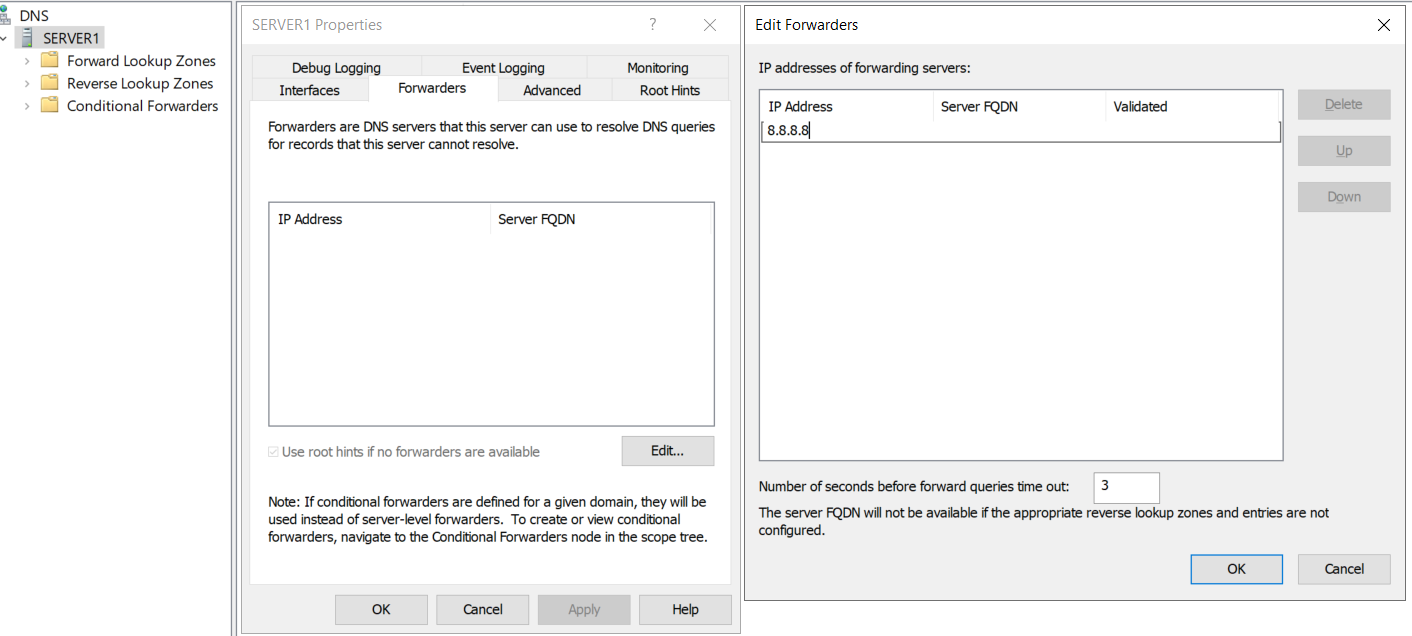Toggle Use root hints checkbox
This screenshot has width=1412, height=636.
(274, 452)
